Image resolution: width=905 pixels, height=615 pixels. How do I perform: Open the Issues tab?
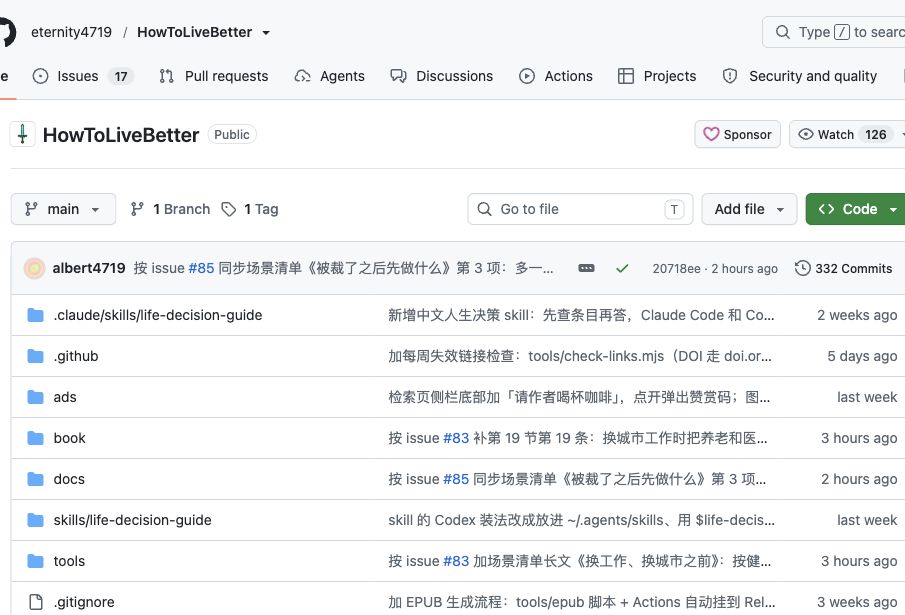pos(83,76)
